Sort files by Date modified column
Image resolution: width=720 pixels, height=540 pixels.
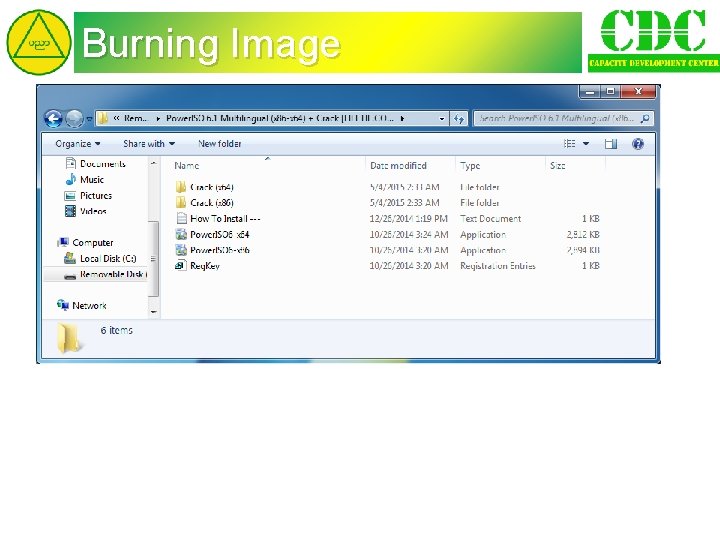pyautogui.click(x=411, y=166)
